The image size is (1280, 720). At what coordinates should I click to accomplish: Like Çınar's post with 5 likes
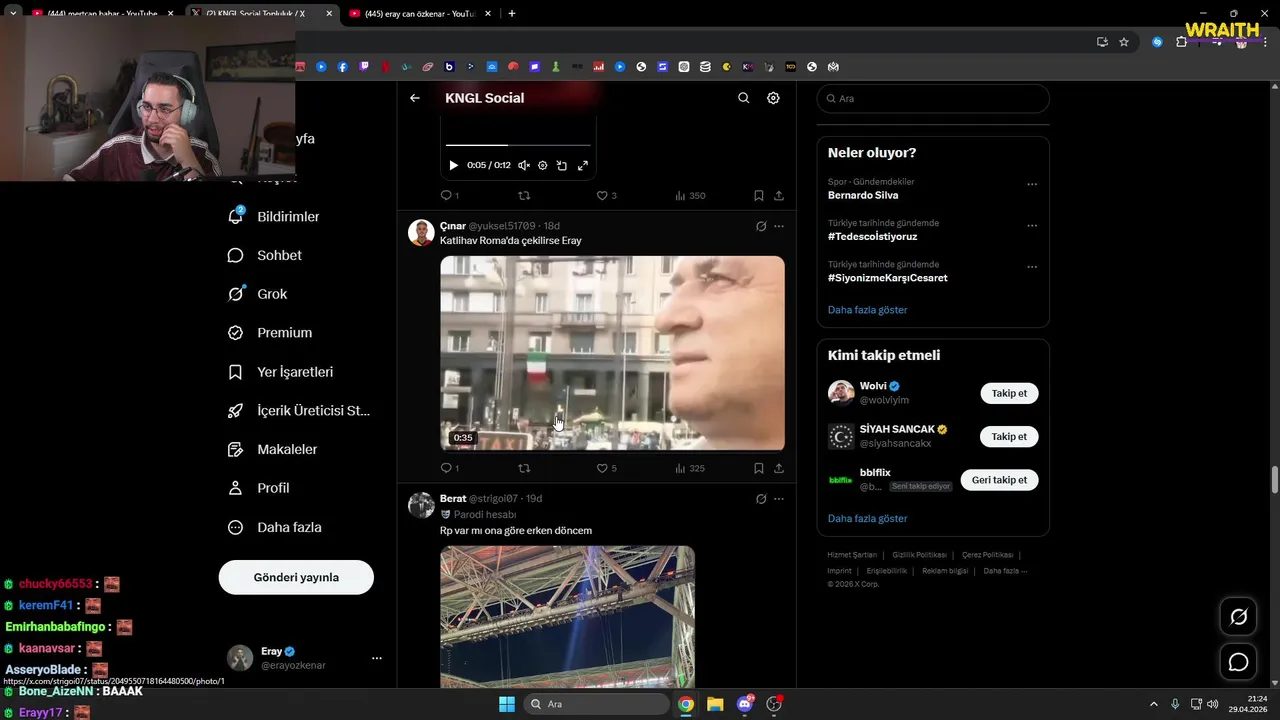pos(606,468)
